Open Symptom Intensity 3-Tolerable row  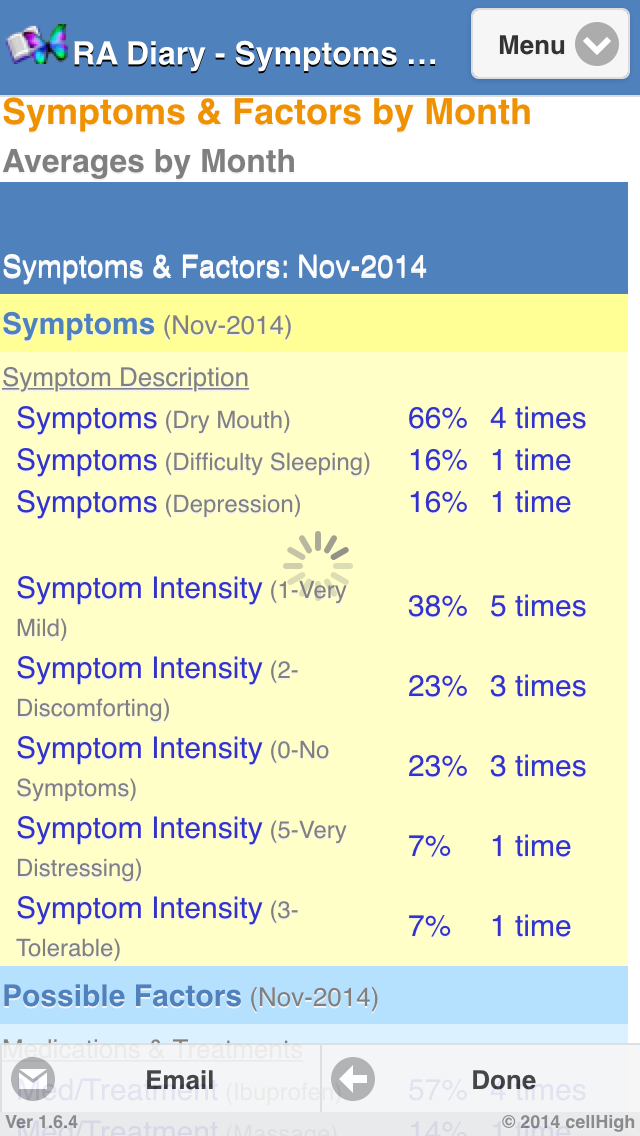[x=157, y=926]
